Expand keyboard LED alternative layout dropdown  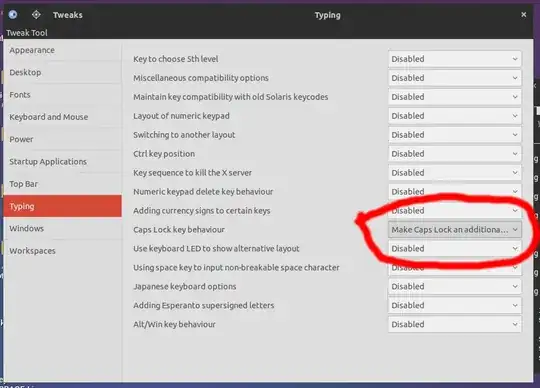pyautogui.click(x=455, y=249)
